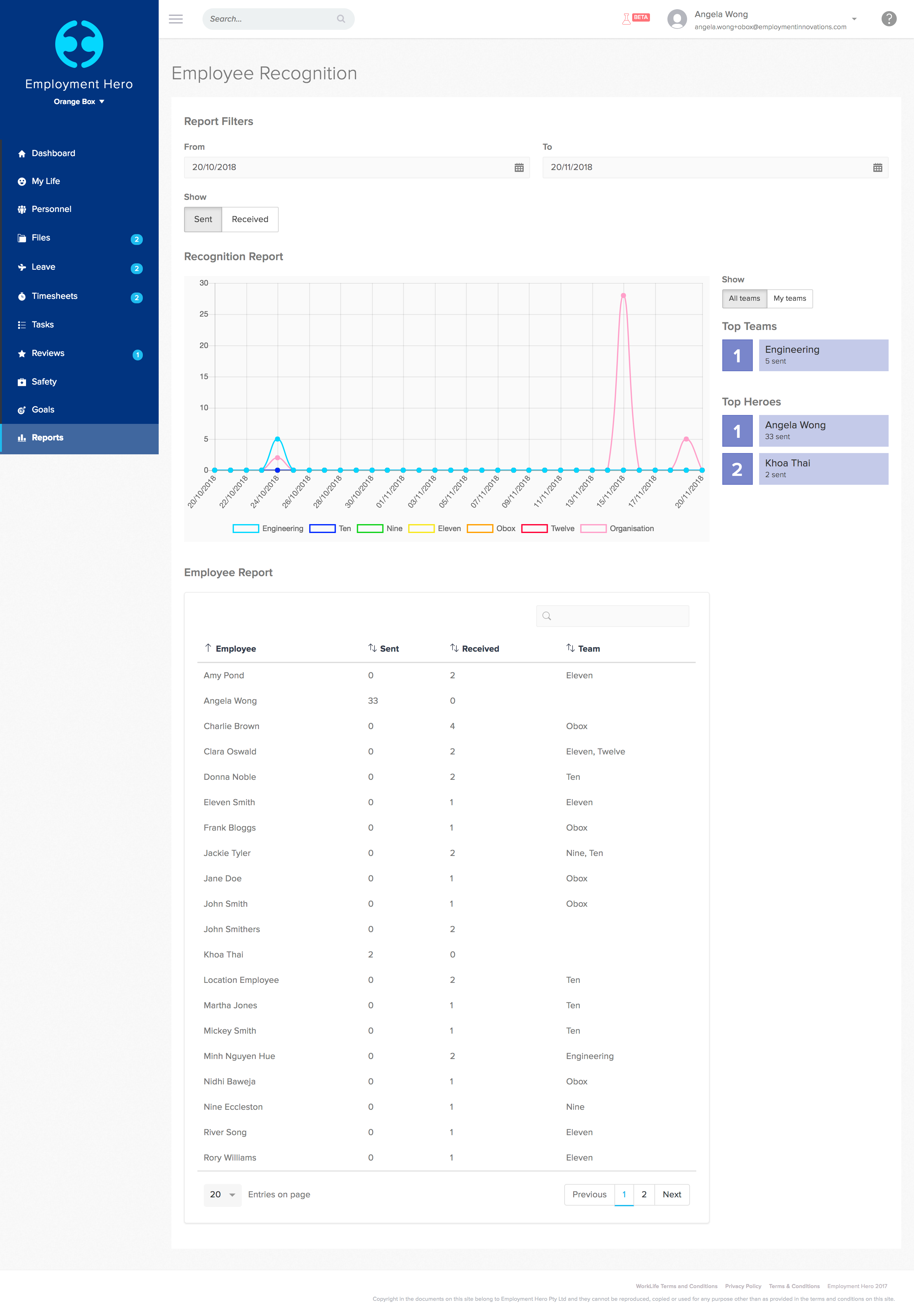
Task: Select the Sent show toggle
Action: (203, 219)
